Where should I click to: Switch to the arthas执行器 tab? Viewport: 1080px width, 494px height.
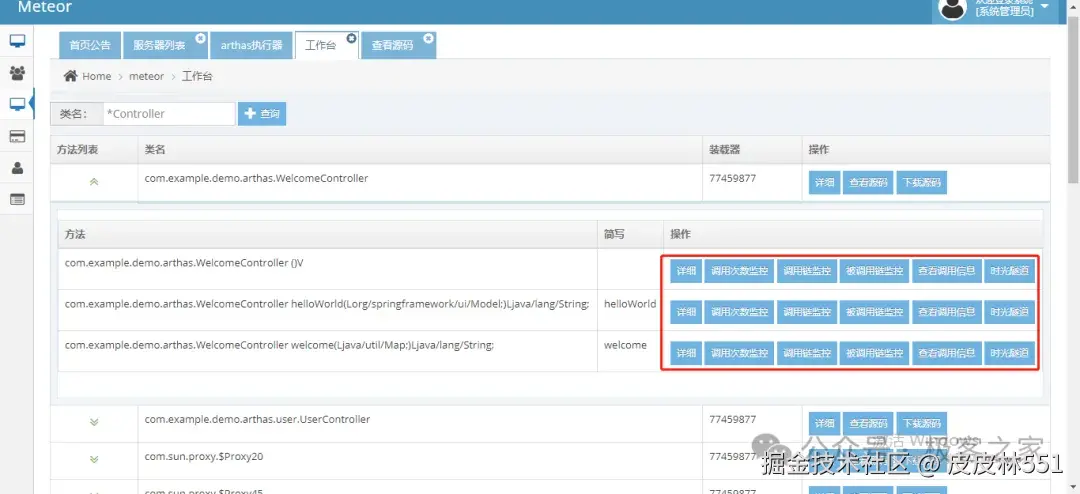pos(251,45)
